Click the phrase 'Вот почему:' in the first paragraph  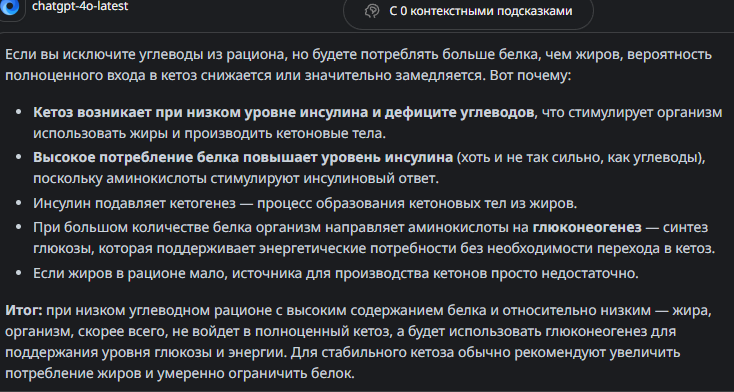[530, 76]
